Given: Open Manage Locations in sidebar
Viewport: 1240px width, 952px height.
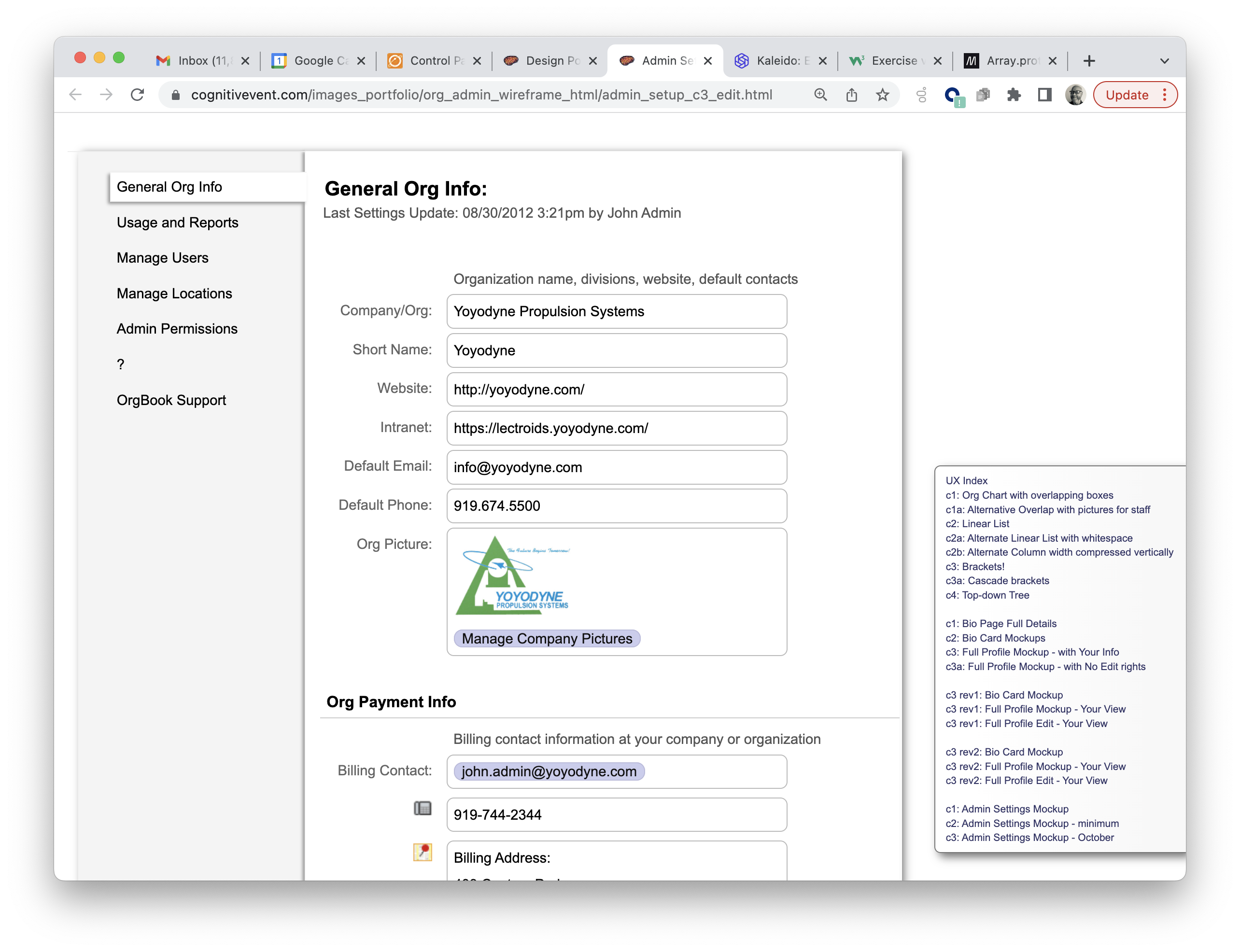Looking at the screenshot, I should click(x=174, y=294).
